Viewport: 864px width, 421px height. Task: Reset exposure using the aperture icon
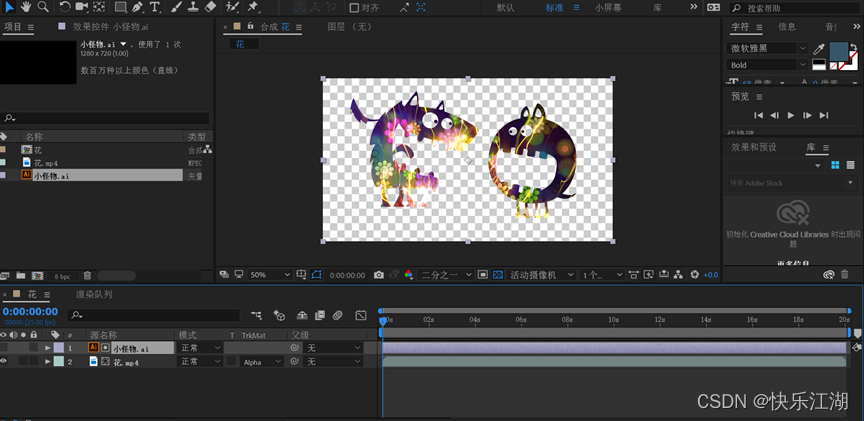coord(695,274)
